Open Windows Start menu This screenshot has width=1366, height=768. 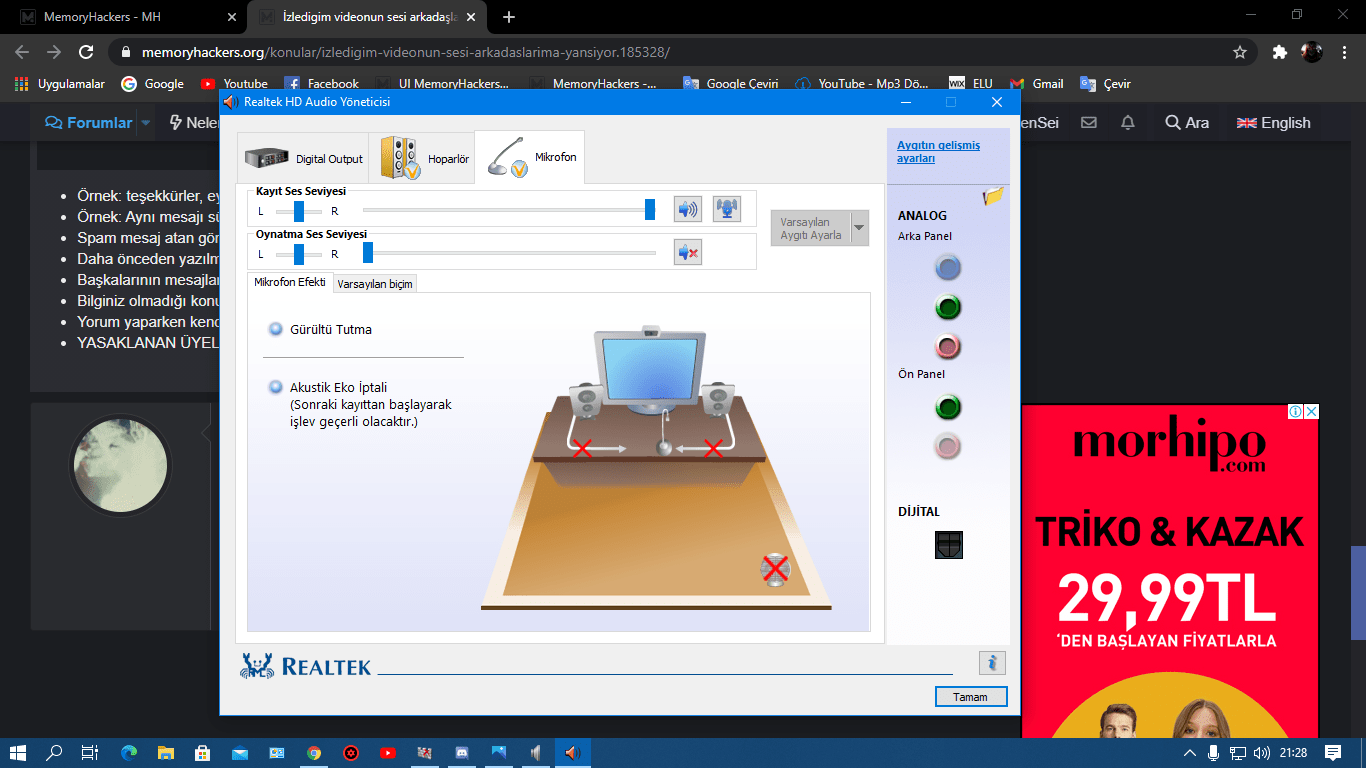[x=18, y=753]
